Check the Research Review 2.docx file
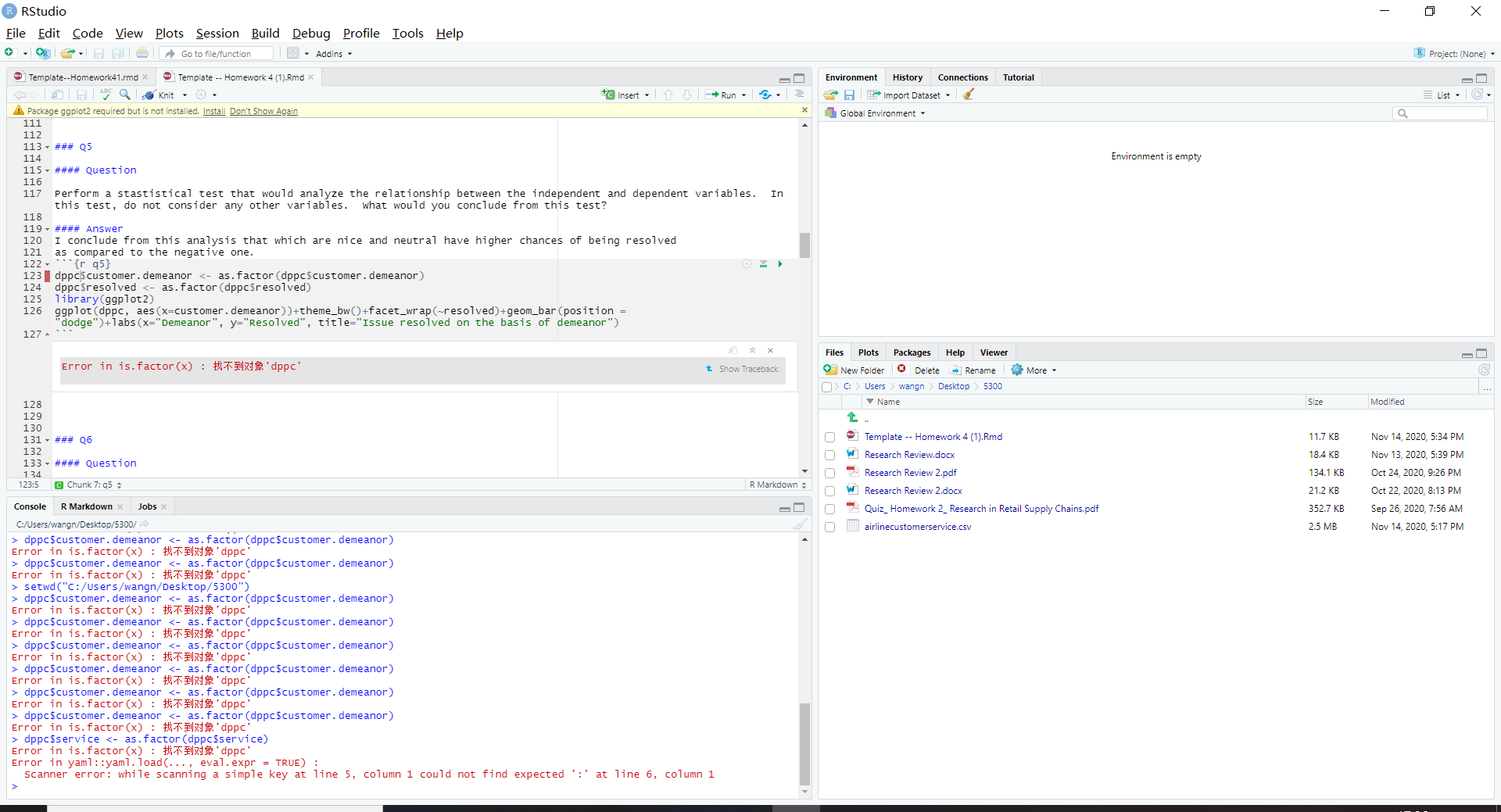 (x=829, y=492)
